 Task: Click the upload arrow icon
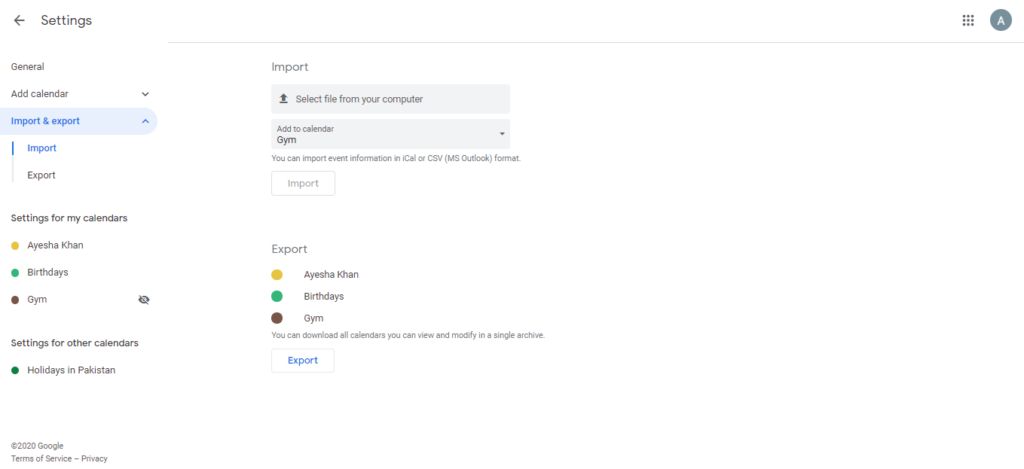point(283,99)
